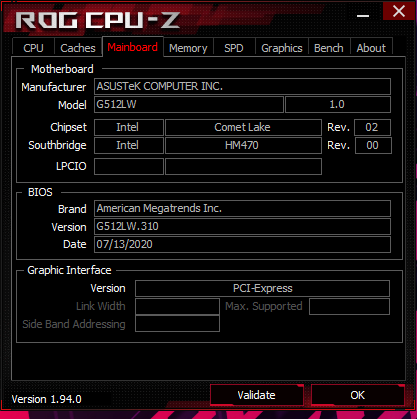Image resolution: width=417 pixels, height=419 pixels.
Task: Select the Mainboard tab
Action: [x=133, y=47]
